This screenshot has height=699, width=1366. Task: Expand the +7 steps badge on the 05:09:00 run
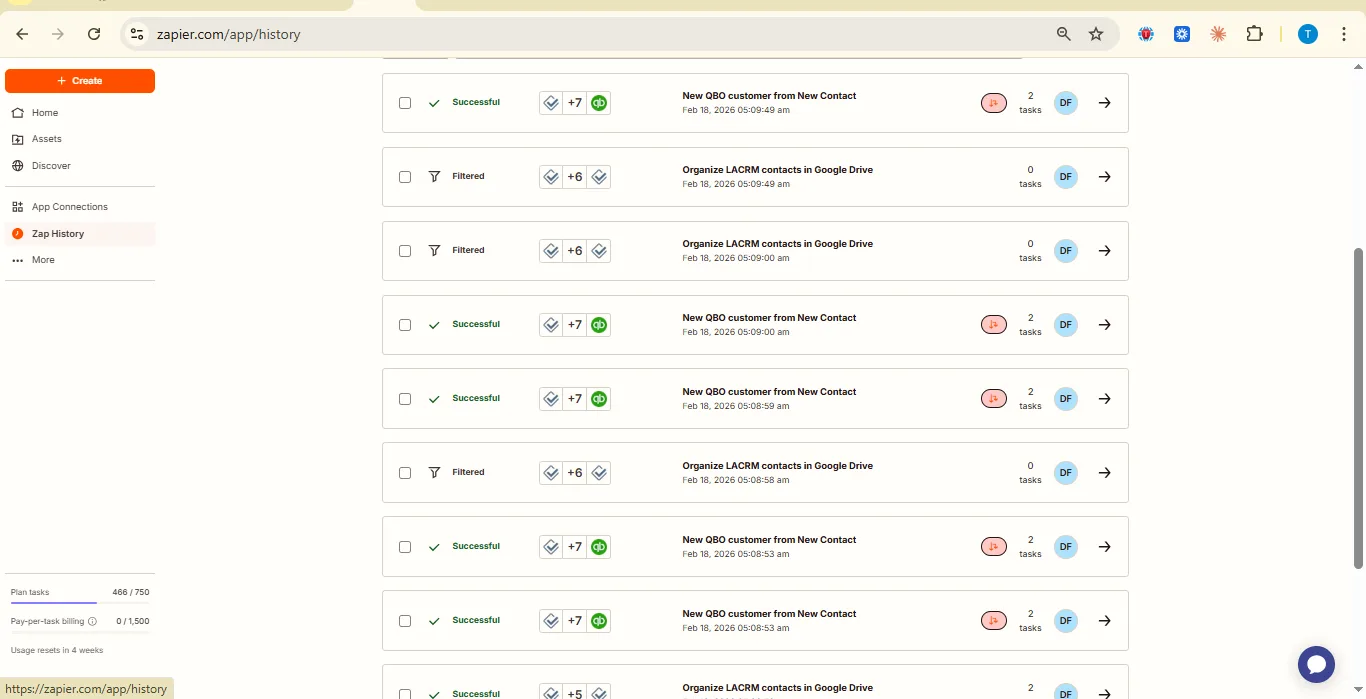pos(575,325)
